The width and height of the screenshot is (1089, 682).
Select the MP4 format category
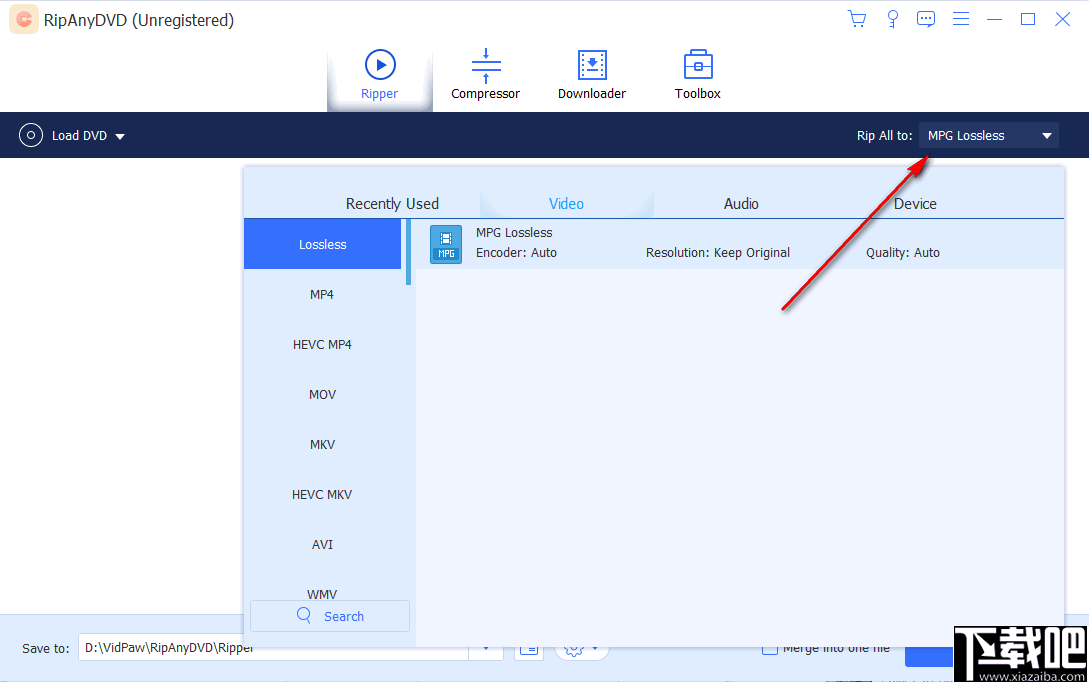coord(322,294)
